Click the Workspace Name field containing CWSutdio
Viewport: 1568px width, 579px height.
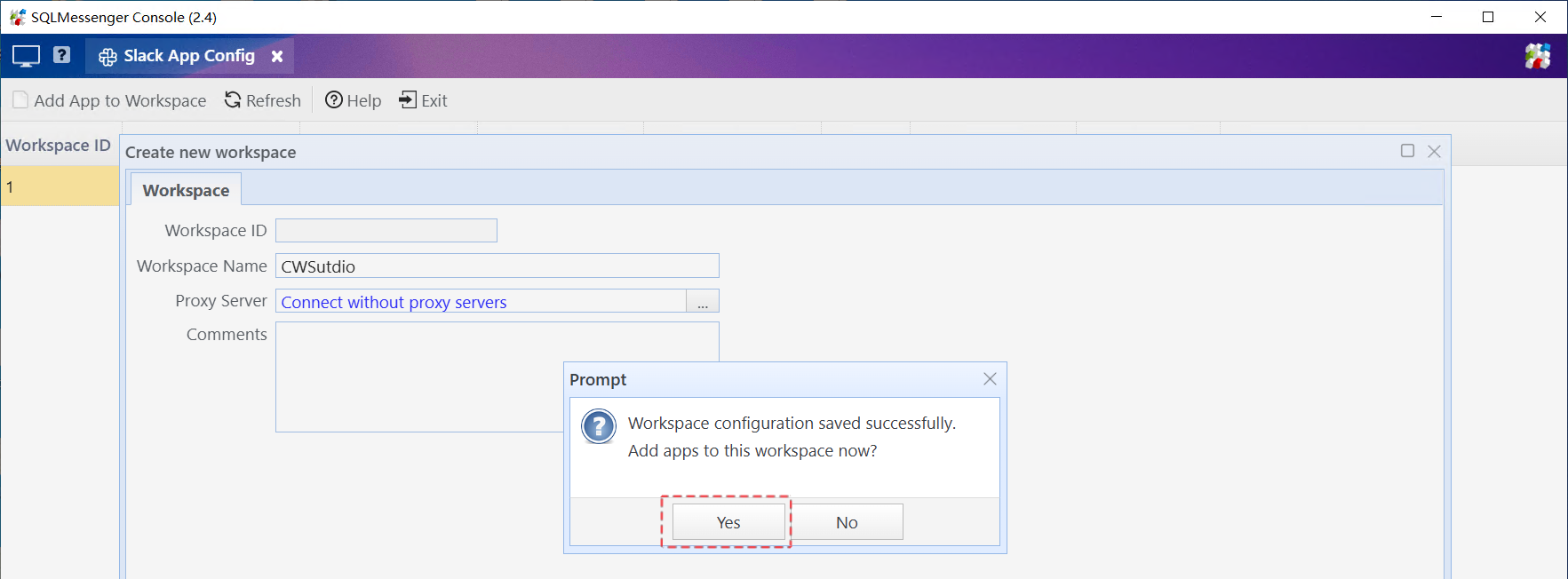coord(497,266)
